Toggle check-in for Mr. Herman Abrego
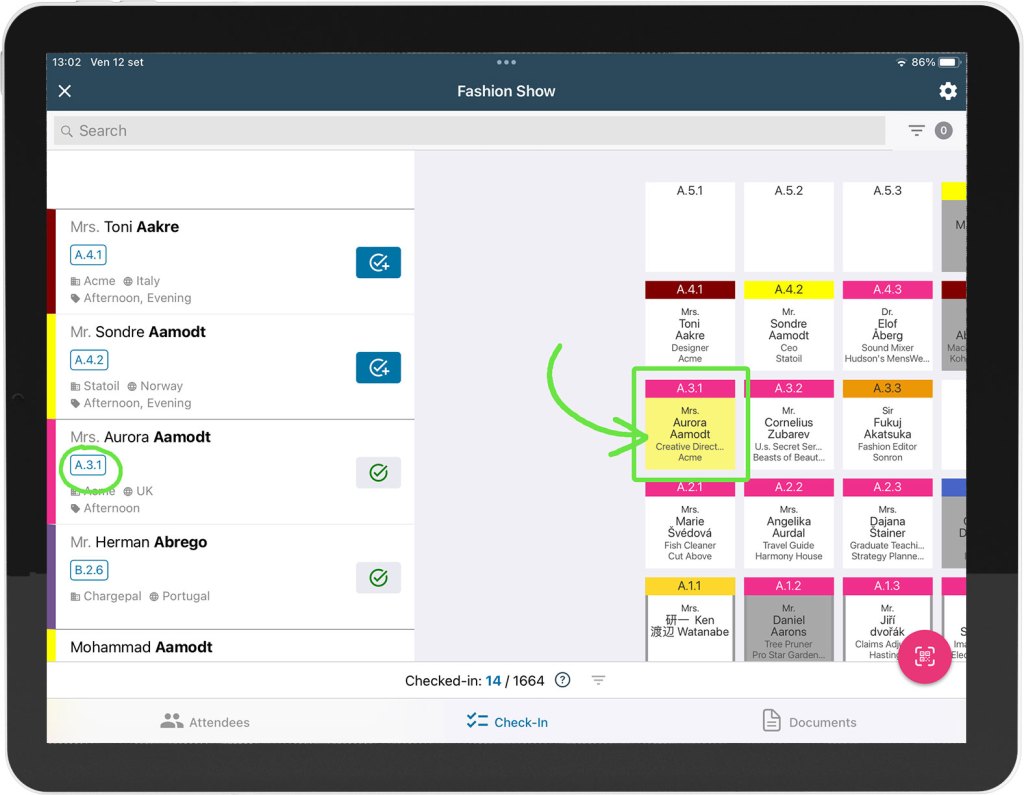Viewport: 1024px width, 795px height. [x=378, y=578]
